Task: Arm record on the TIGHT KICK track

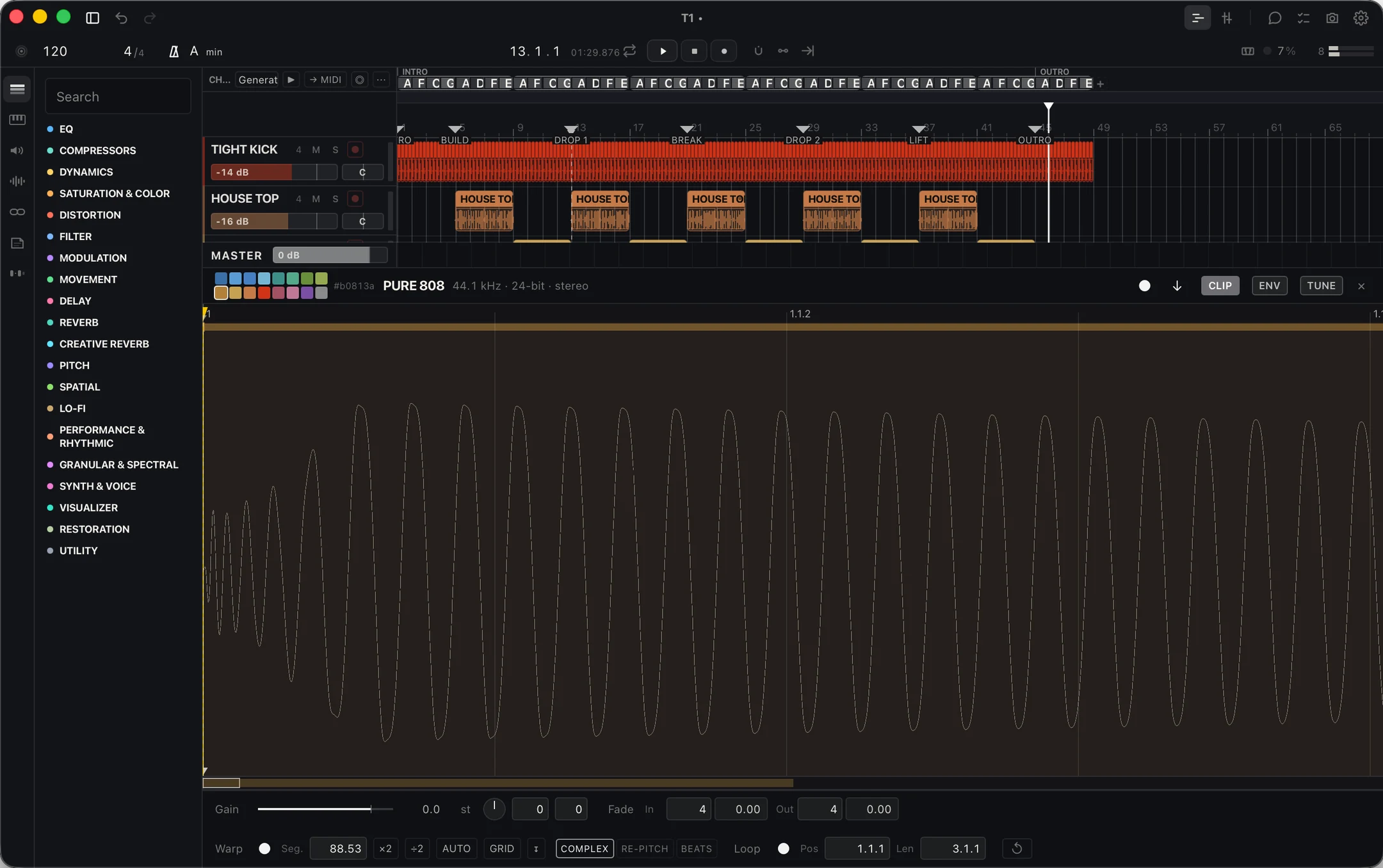Action: pos(355,150)
